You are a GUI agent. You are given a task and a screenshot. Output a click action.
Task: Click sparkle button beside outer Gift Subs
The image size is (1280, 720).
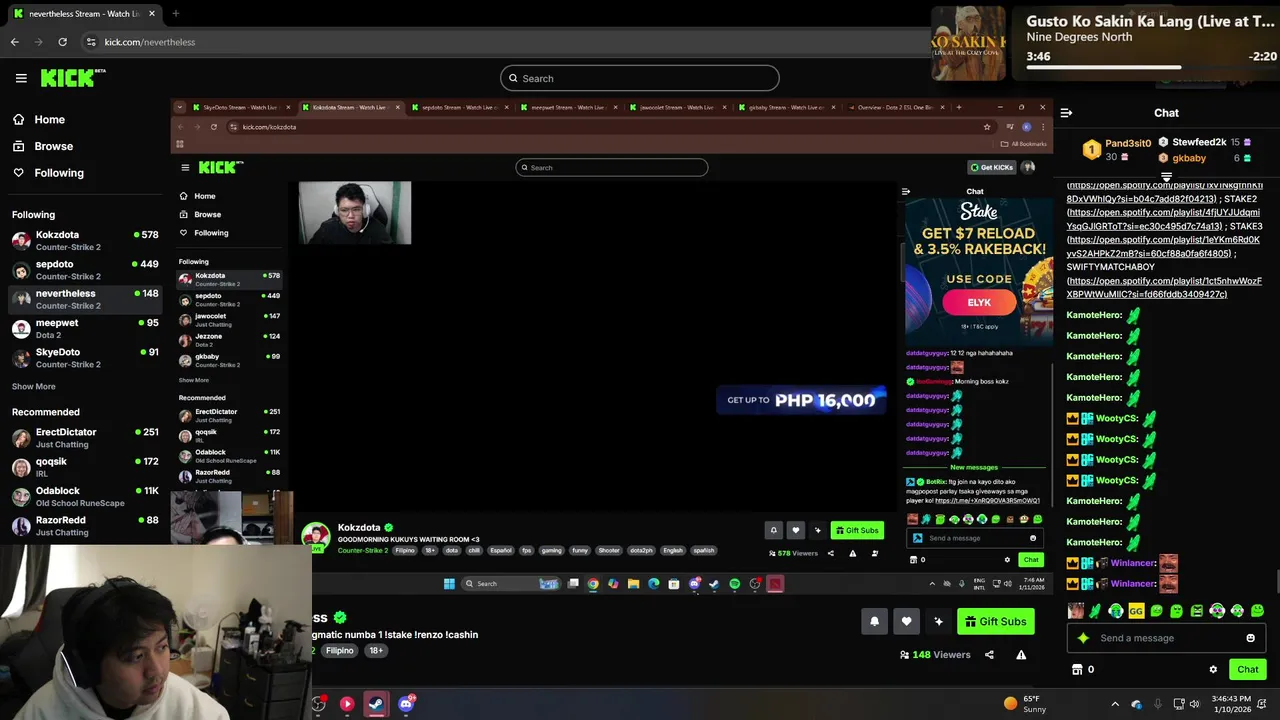[938, 621]
